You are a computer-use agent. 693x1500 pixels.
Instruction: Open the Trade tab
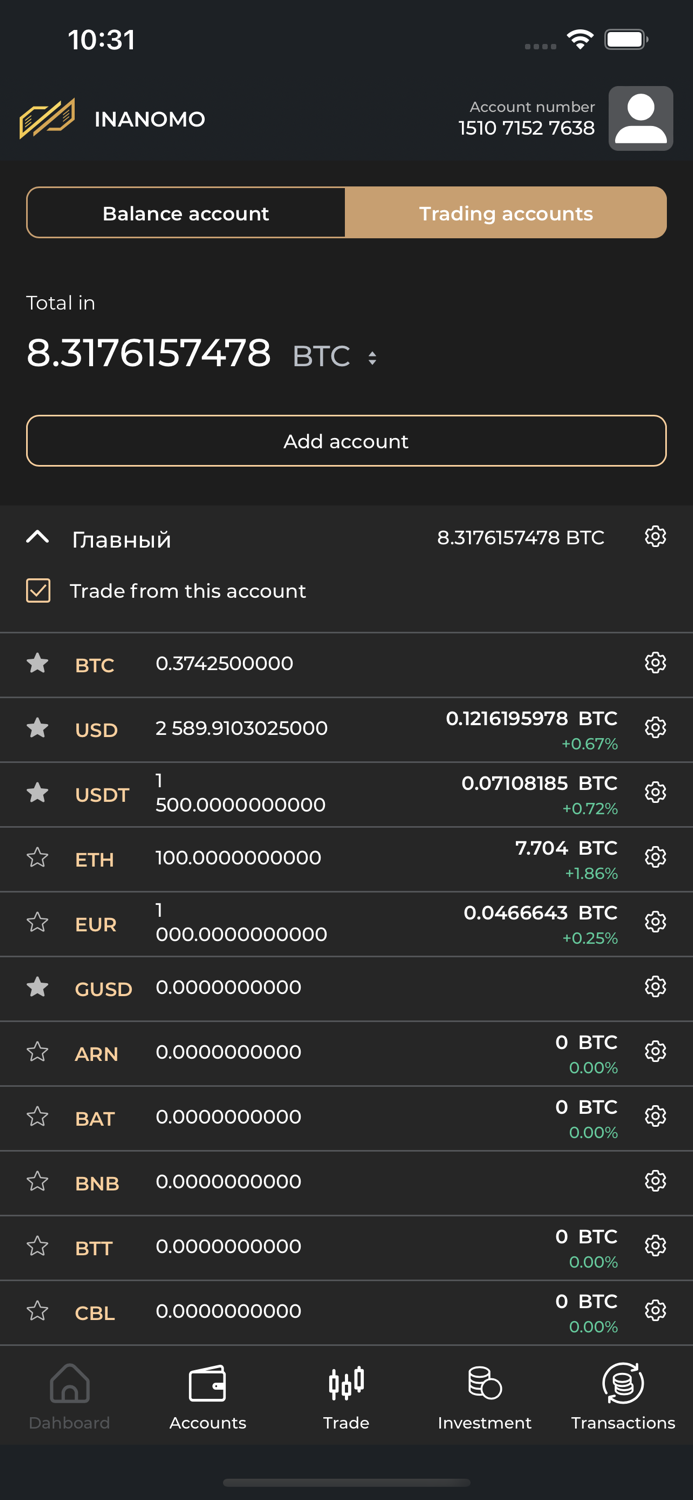click(x=346, y=1397)
